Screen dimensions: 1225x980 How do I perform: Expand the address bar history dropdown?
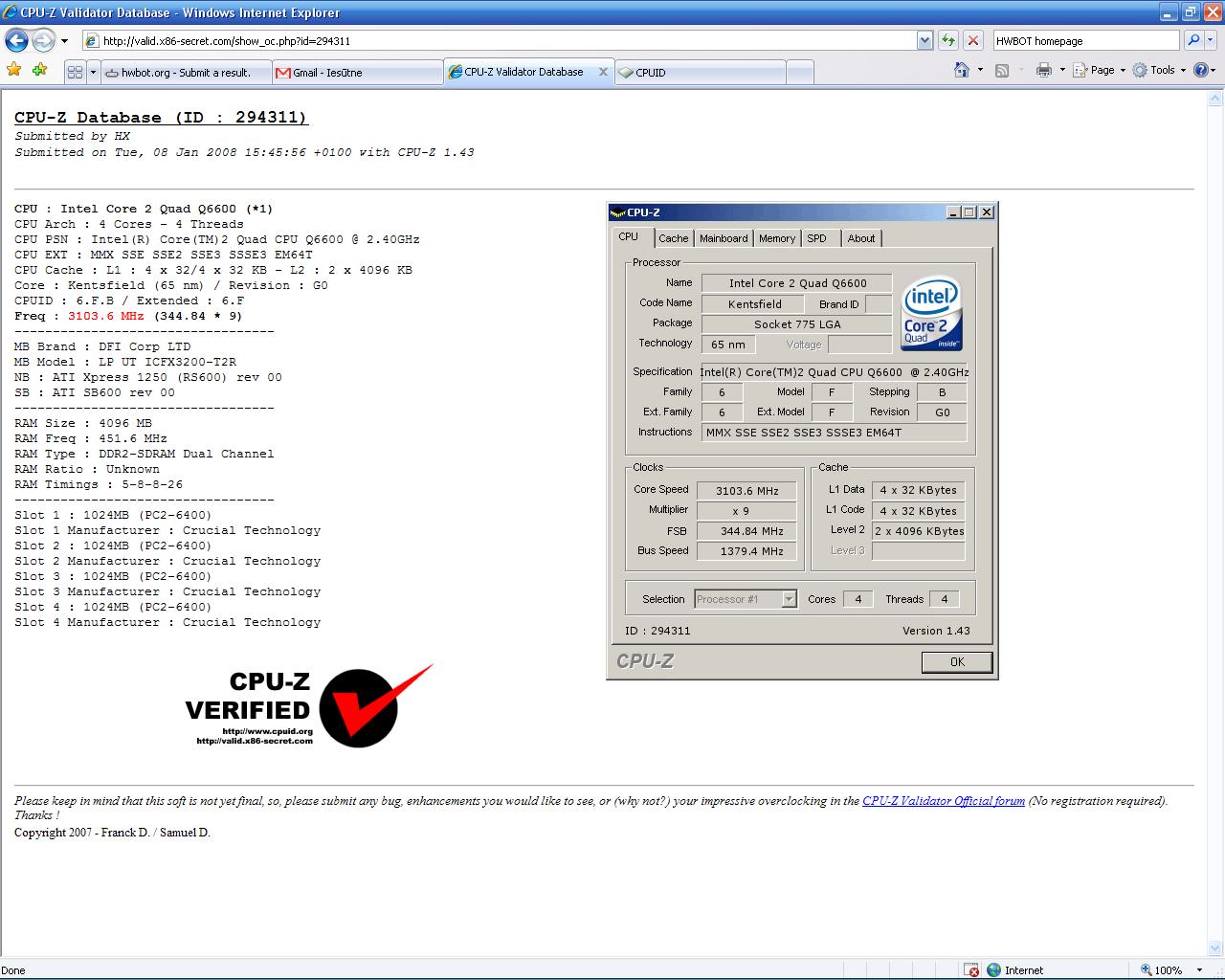[924, 40]
